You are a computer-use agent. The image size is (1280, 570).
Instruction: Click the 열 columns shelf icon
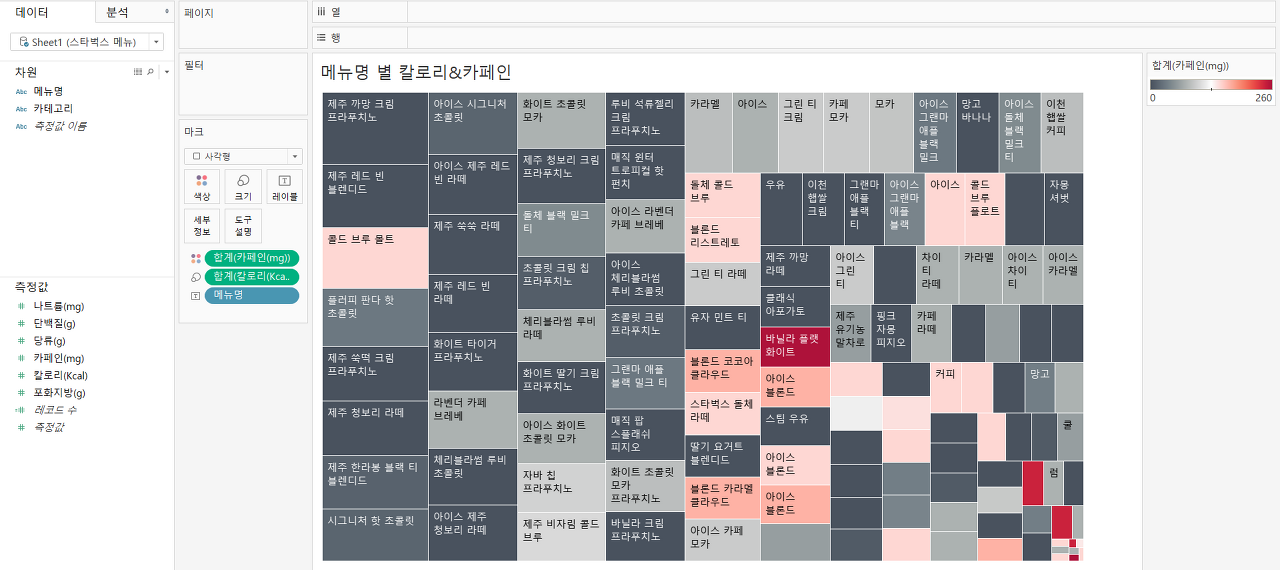(x=322, y=12)
